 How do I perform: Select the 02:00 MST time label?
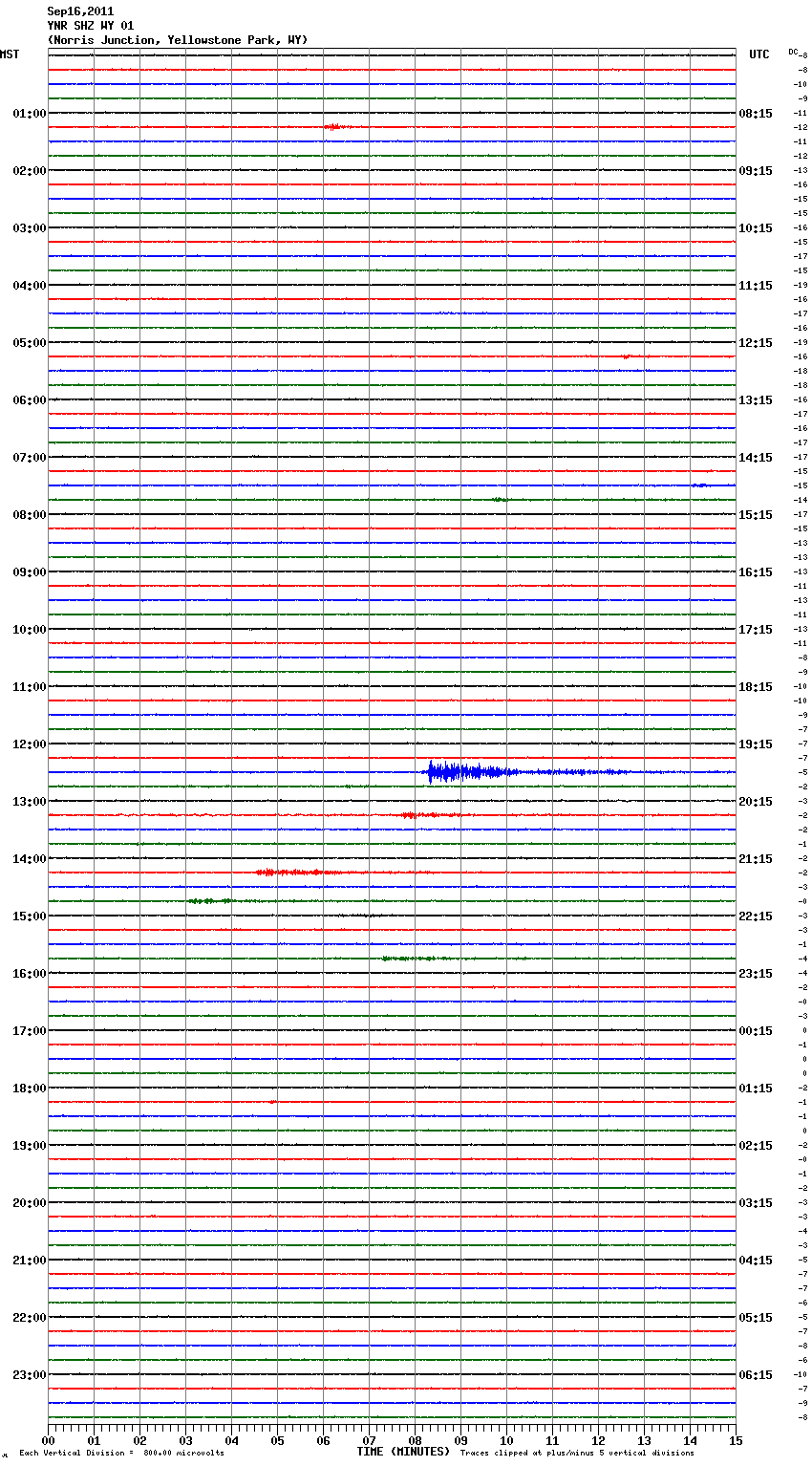pos(30,170)
